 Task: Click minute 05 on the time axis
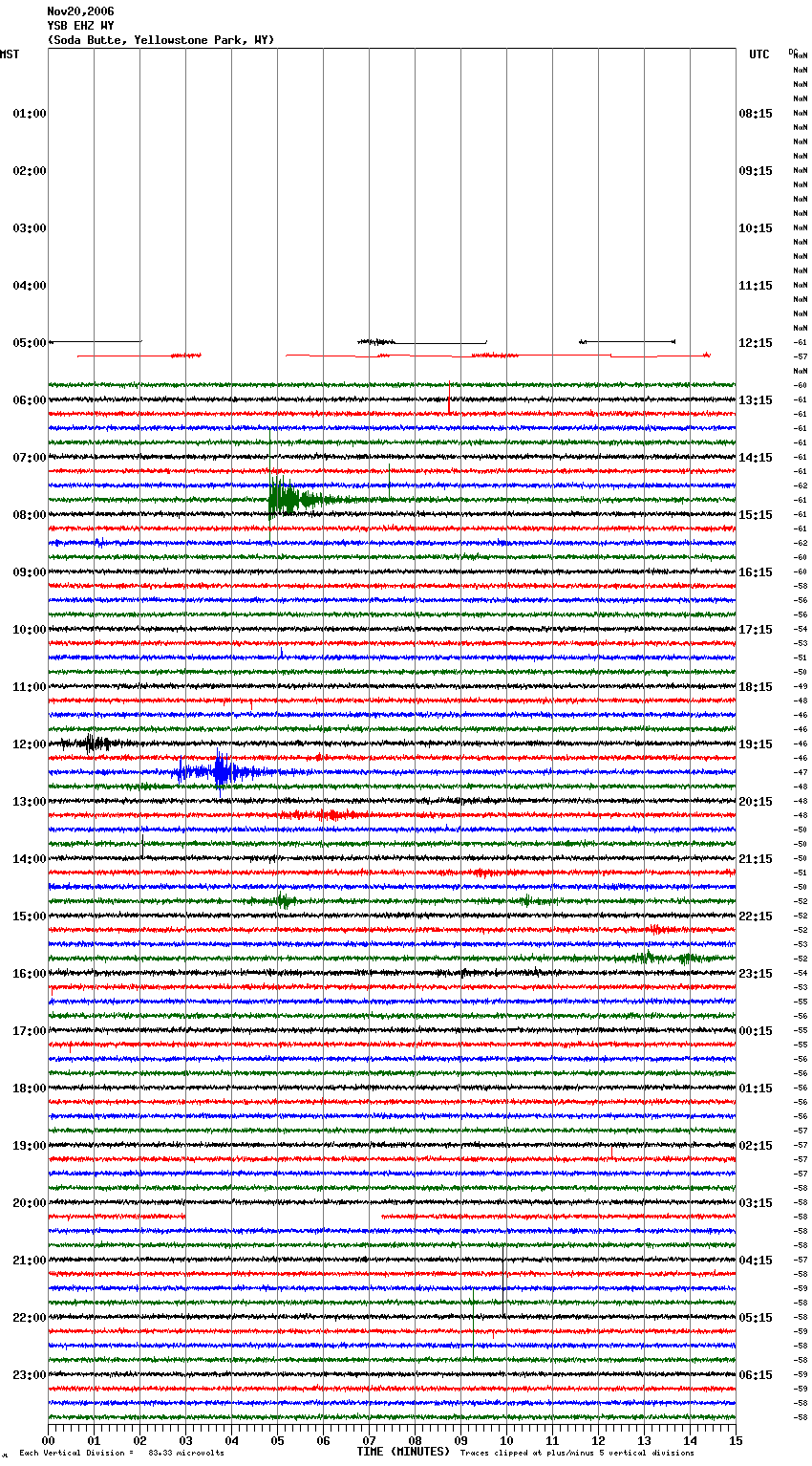277,1441
